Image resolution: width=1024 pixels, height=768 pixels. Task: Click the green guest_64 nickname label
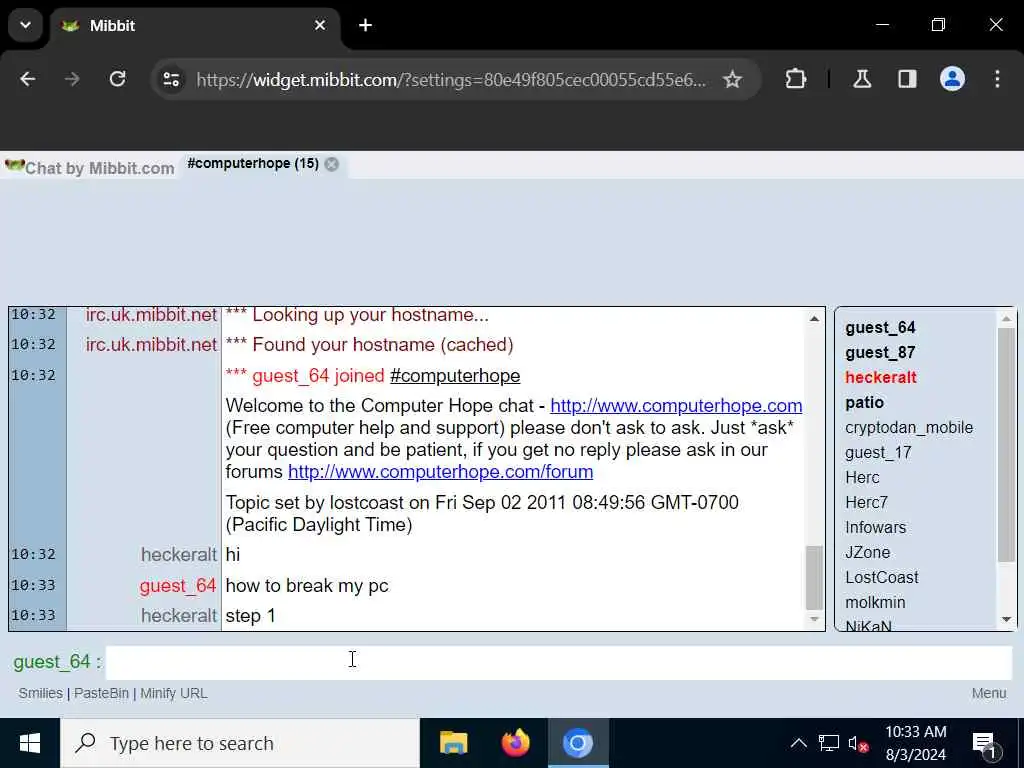tap(52, 662)
